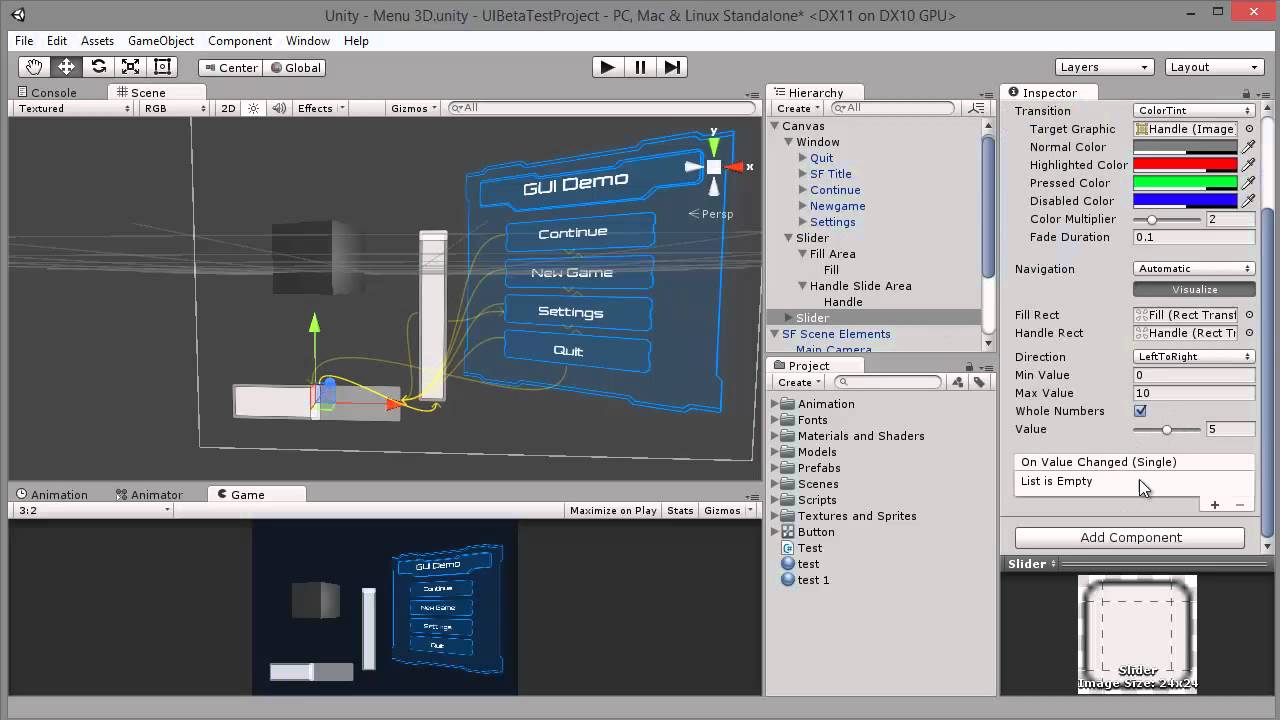Click the green Y axis gizmo cone

(714, 146)
